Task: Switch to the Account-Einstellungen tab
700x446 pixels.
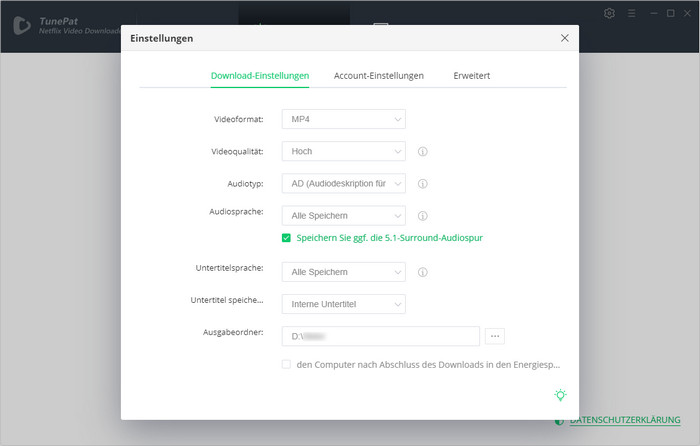Action: [x=378, y=76]
